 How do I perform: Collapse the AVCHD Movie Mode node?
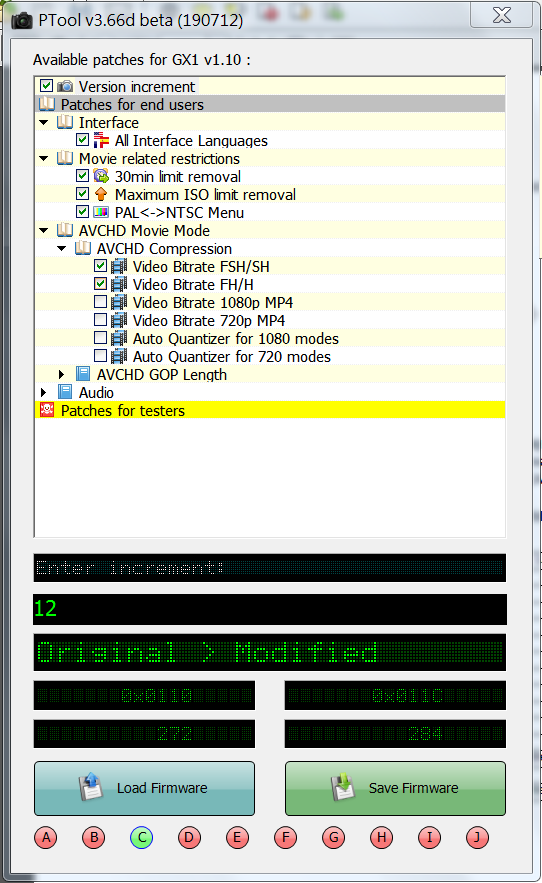tap(44, 230)
